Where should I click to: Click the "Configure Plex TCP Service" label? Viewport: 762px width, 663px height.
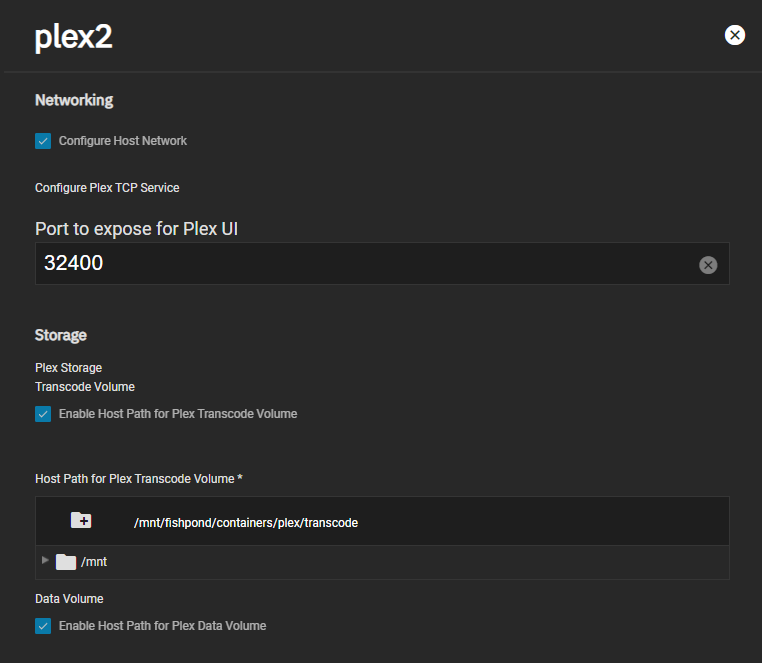107,188
